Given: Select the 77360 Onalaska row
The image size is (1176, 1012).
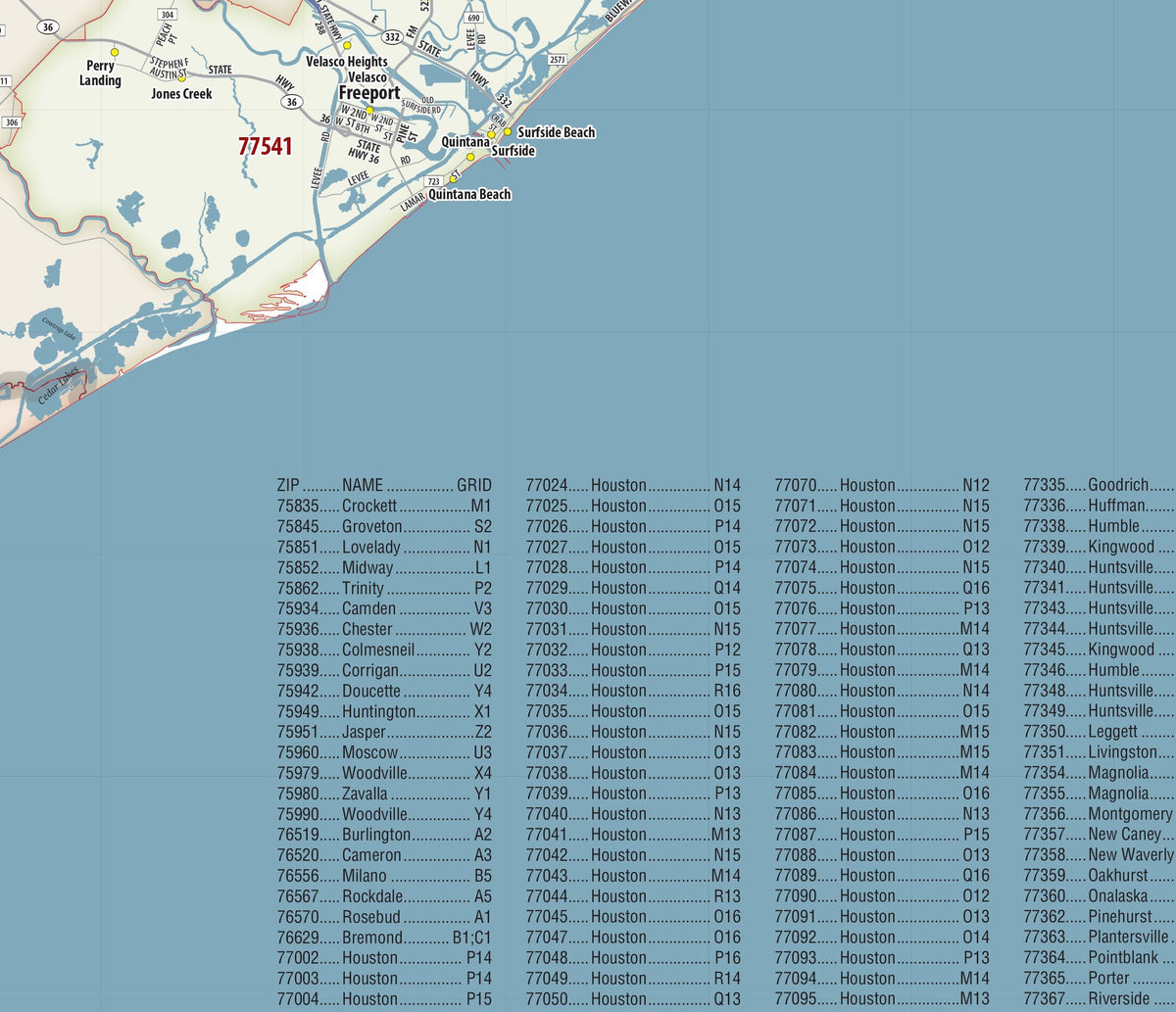Looking at the screenshot, I should point(1100,896).
